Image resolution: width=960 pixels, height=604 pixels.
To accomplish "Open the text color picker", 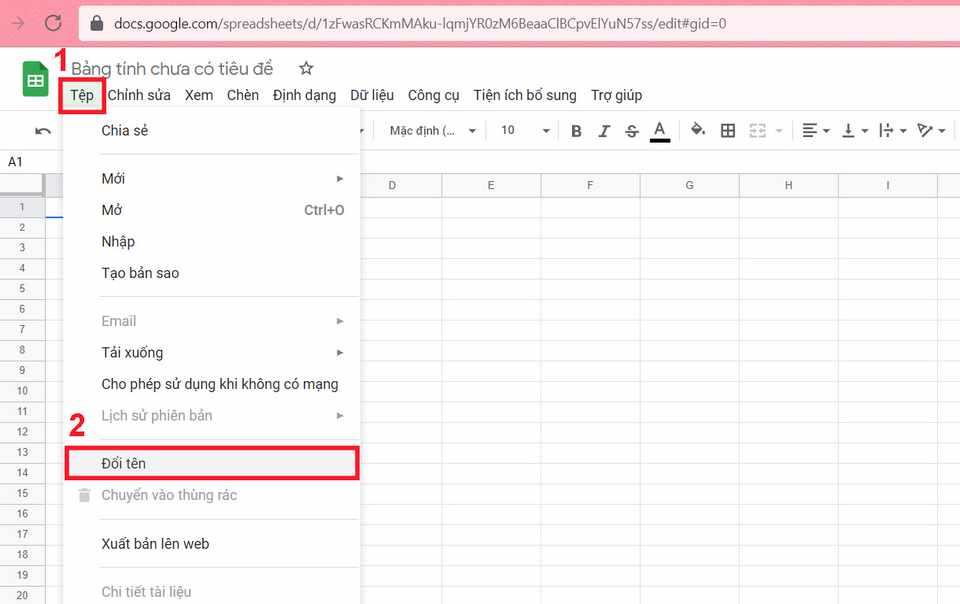I will click(x=659, y=131).
